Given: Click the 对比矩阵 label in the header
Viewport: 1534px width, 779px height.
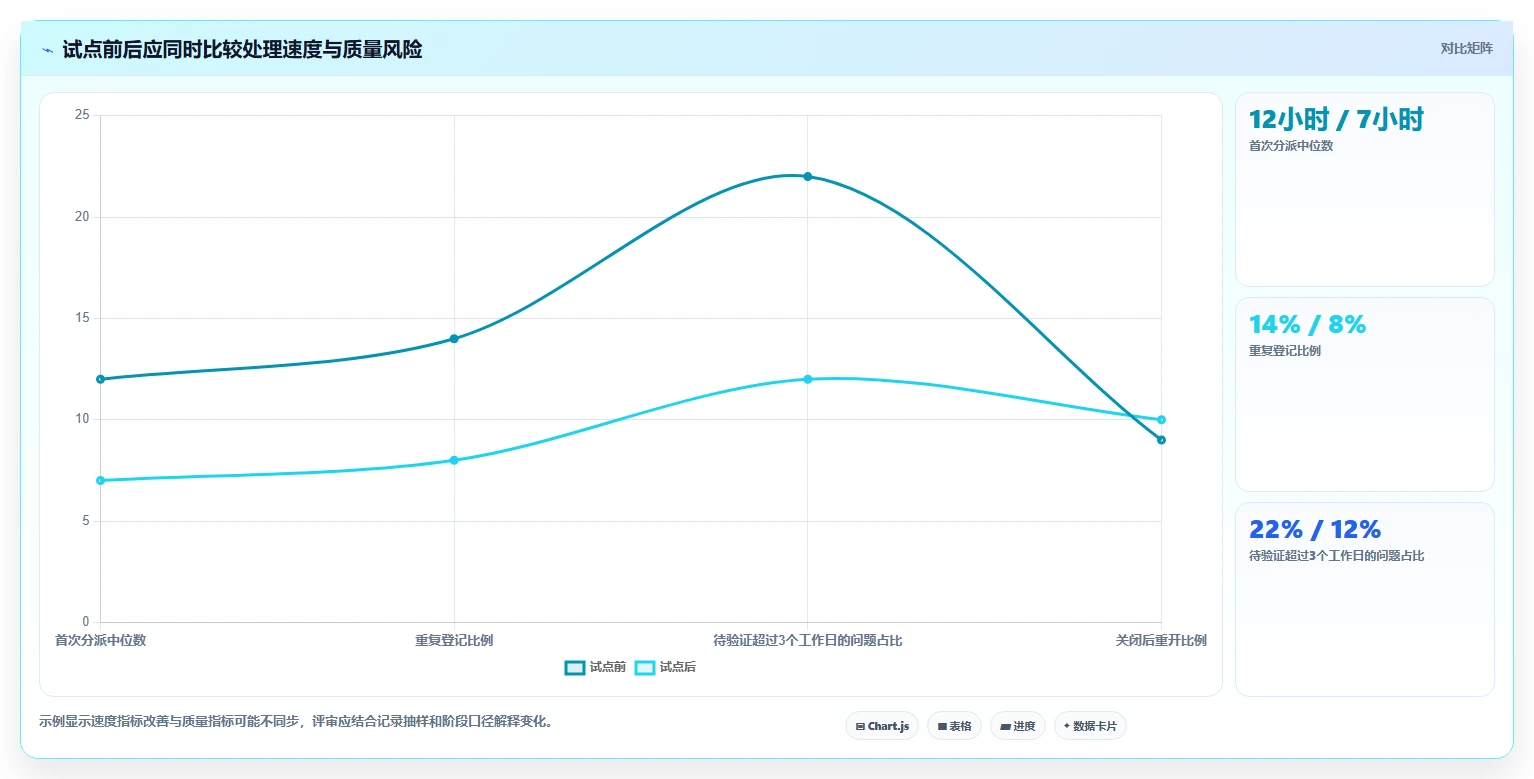Looking at the screenshot, I should 1467,49.
